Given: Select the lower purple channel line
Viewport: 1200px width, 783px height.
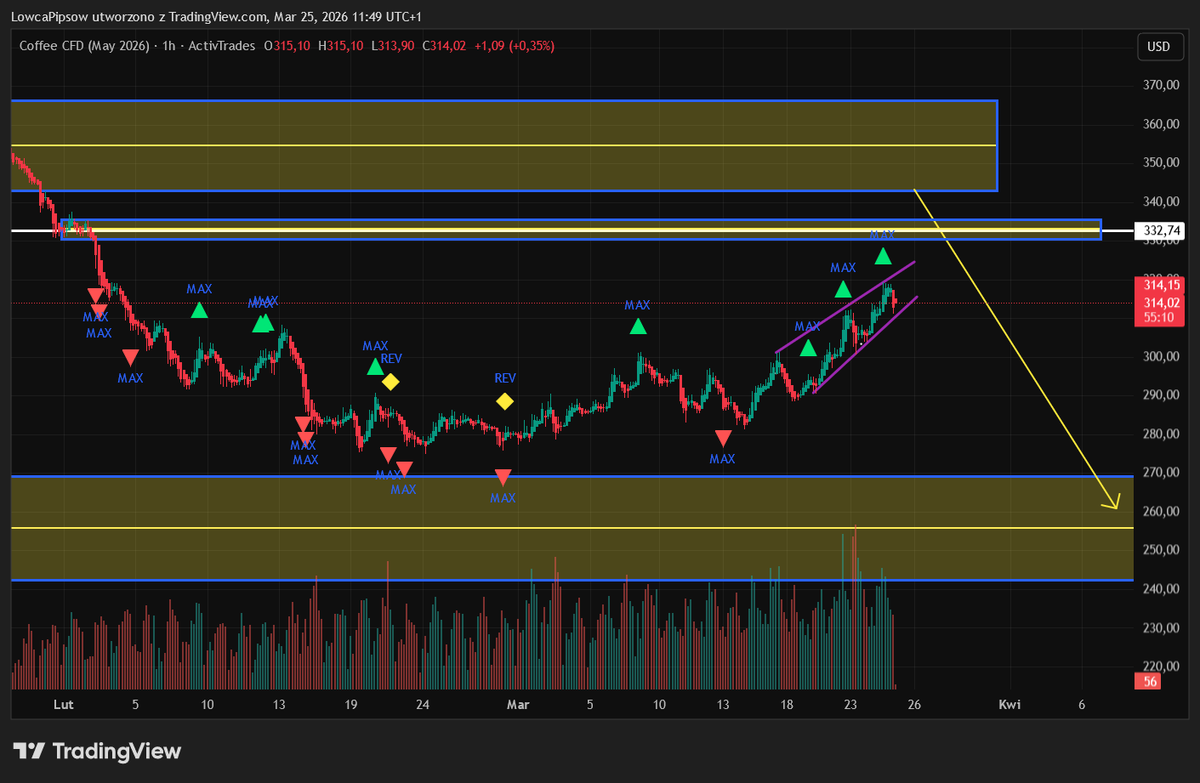Looking at the screenshot, I should coord(864,344).
